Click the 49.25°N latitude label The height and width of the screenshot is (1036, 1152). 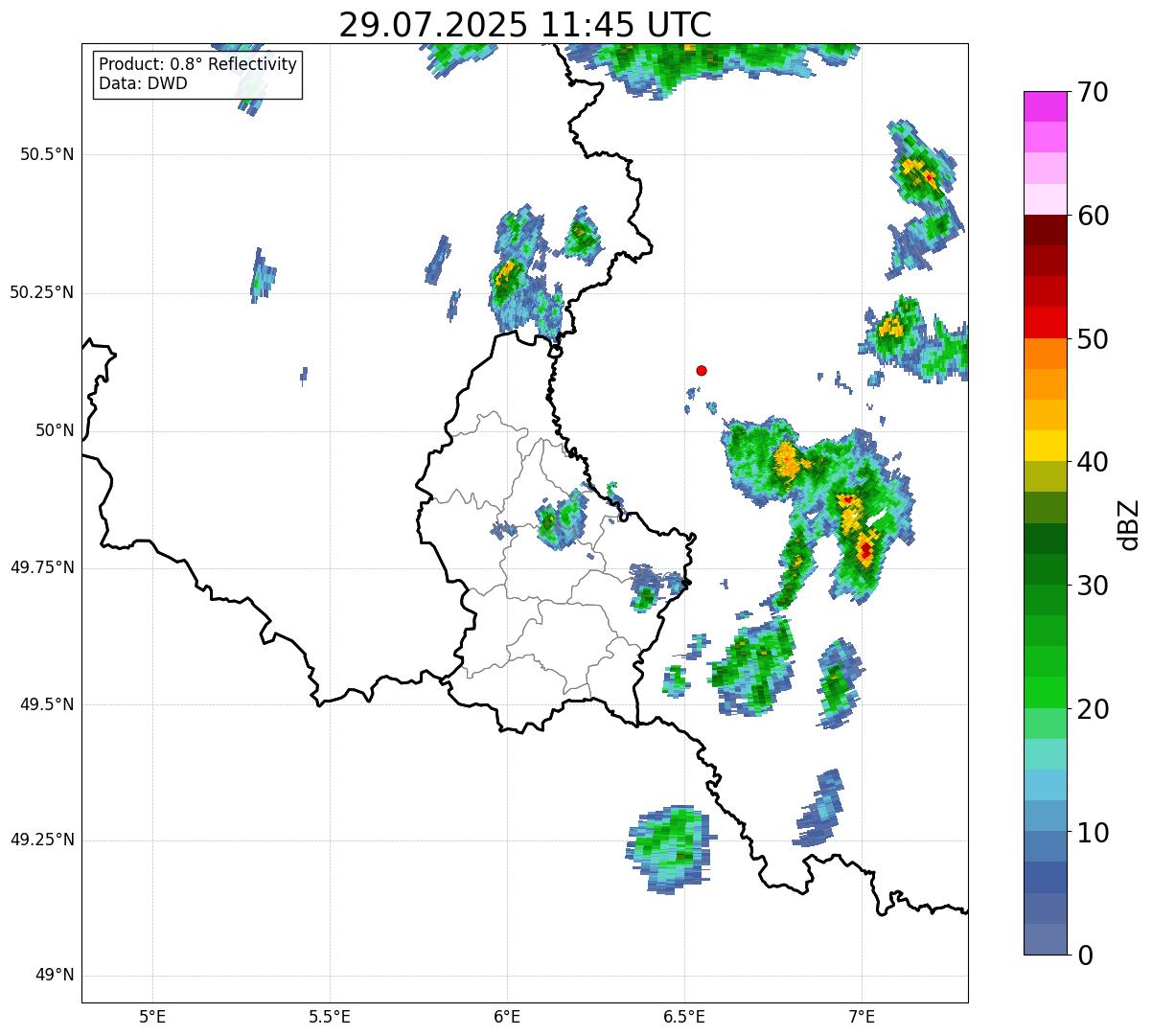point(42,840)
